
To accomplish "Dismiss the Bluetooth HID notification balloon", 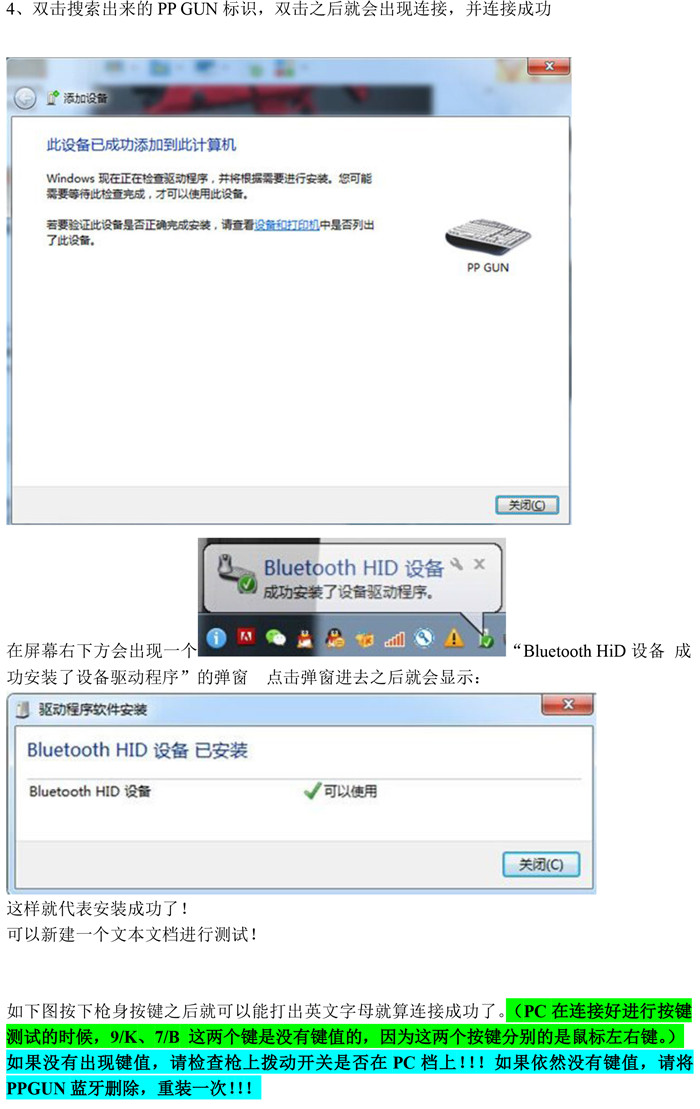I will click(x=479, y=564).
